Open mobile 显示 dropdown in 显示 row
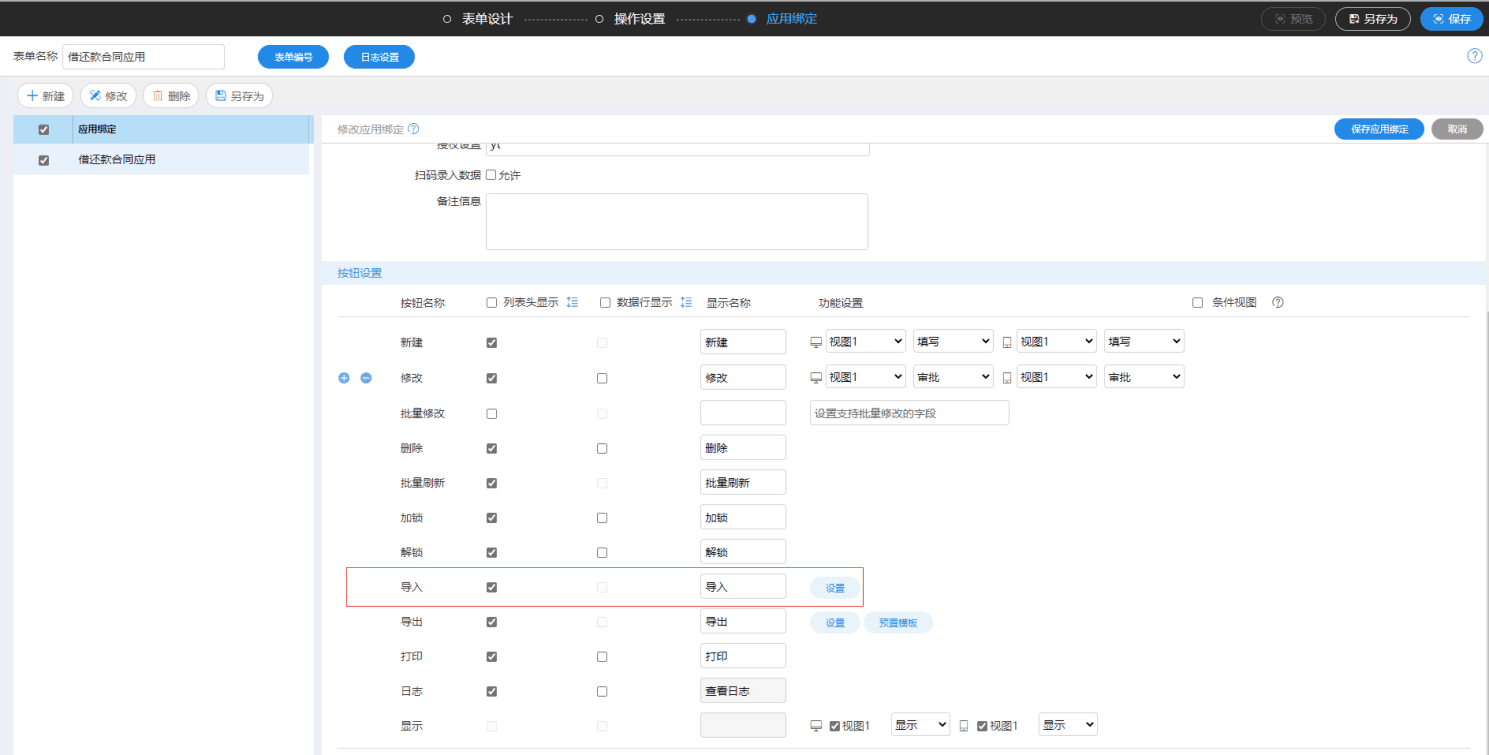Viewport: 1489px width, 755px height. [1068, 725]
